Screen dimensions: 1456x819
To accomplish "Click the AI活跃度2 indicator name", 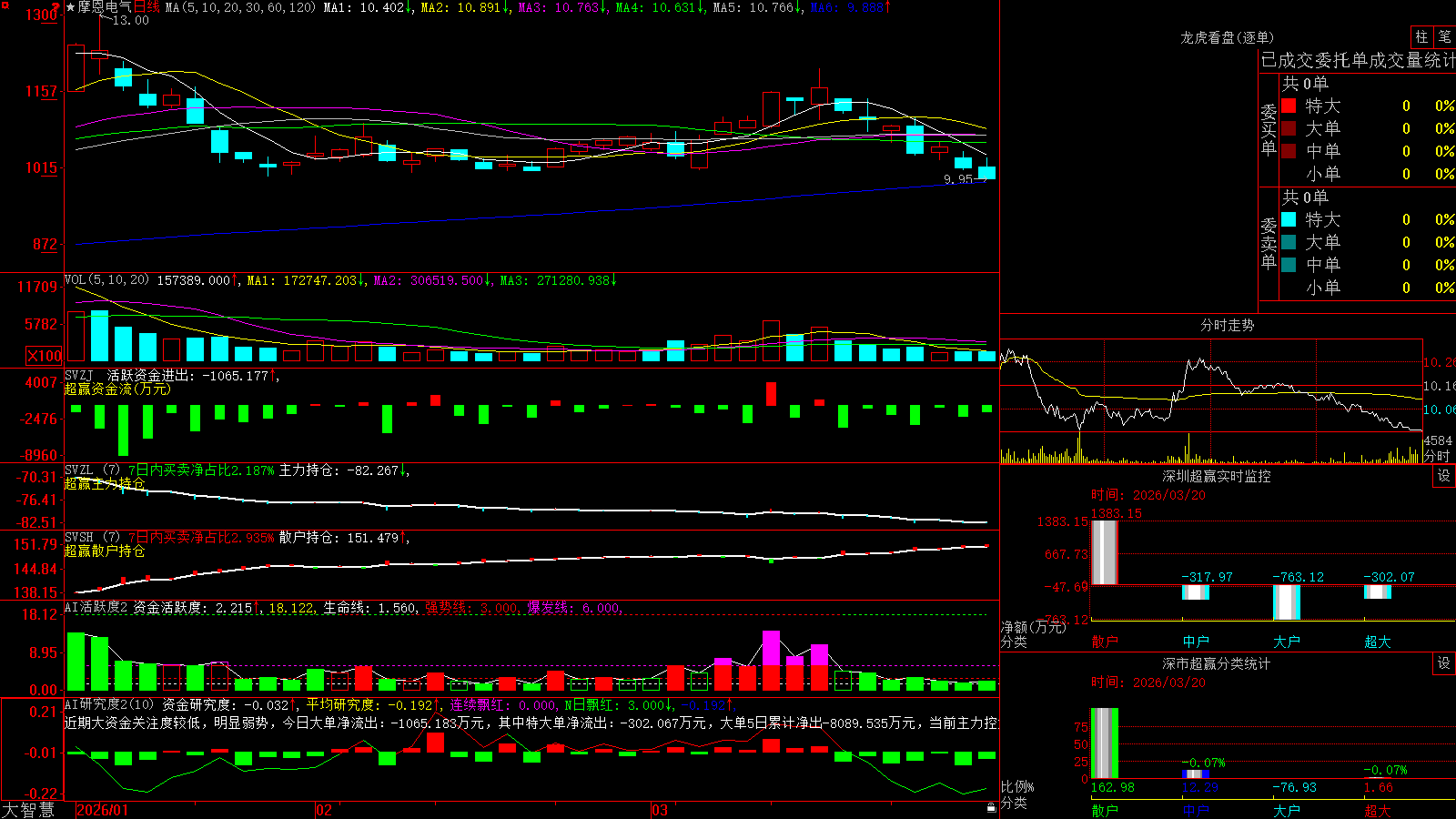I will (96, 608).
